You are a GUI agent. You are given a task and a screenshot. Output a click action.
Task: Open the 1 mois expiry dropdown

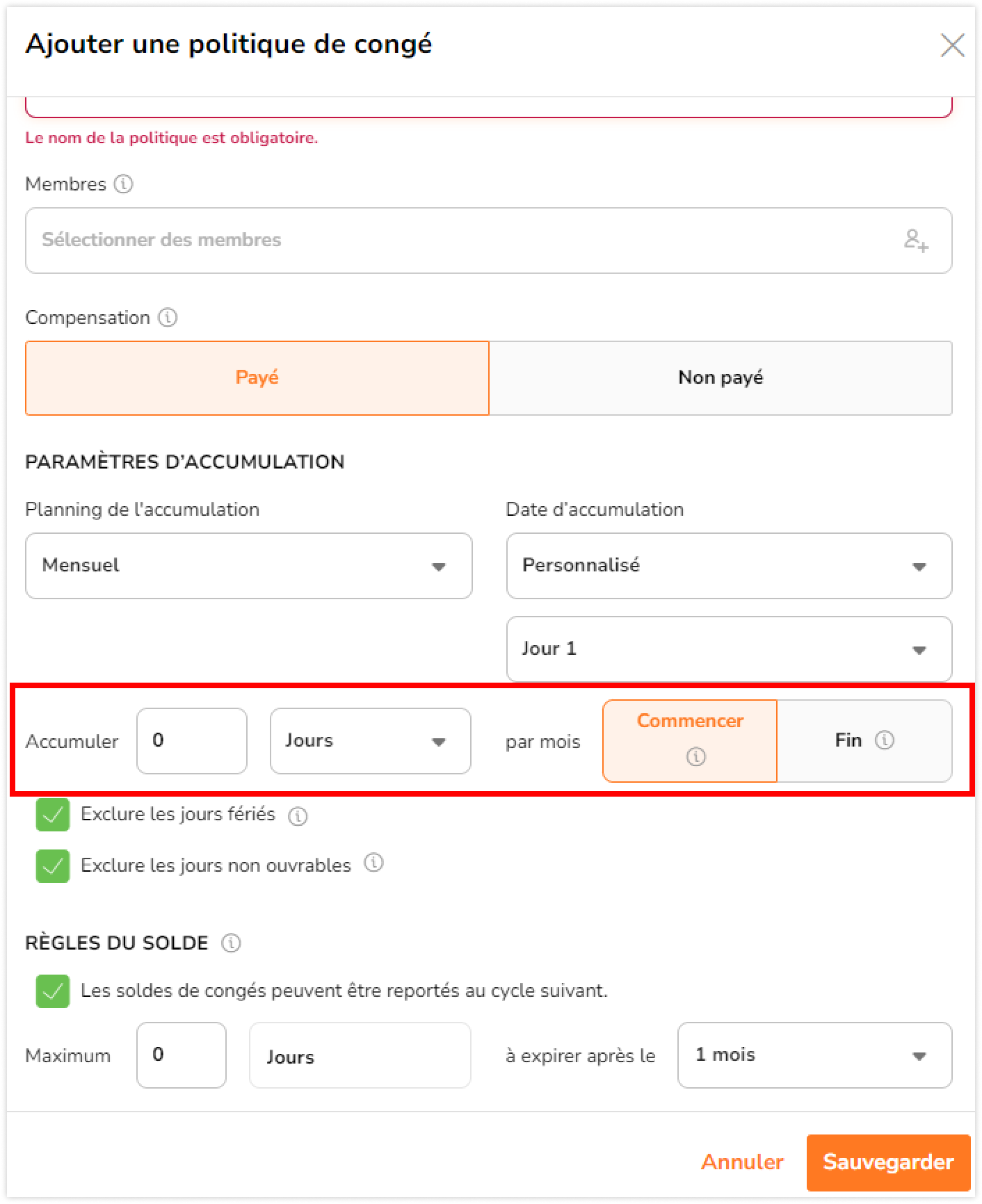click(814, 1055)
